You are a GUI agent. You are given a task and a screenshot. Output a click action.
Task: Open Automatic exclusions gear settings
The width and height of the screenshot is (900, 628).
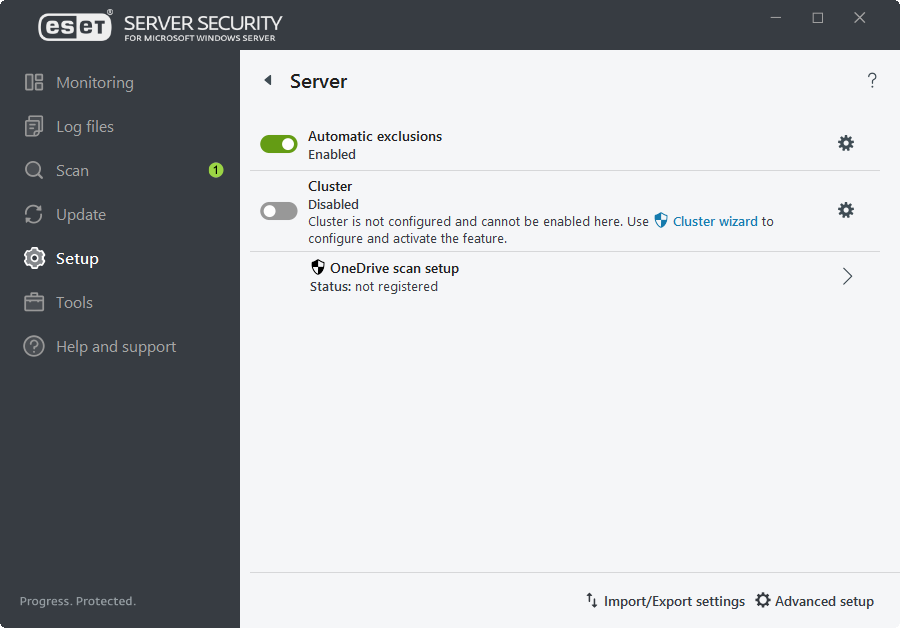coord(846,143)
